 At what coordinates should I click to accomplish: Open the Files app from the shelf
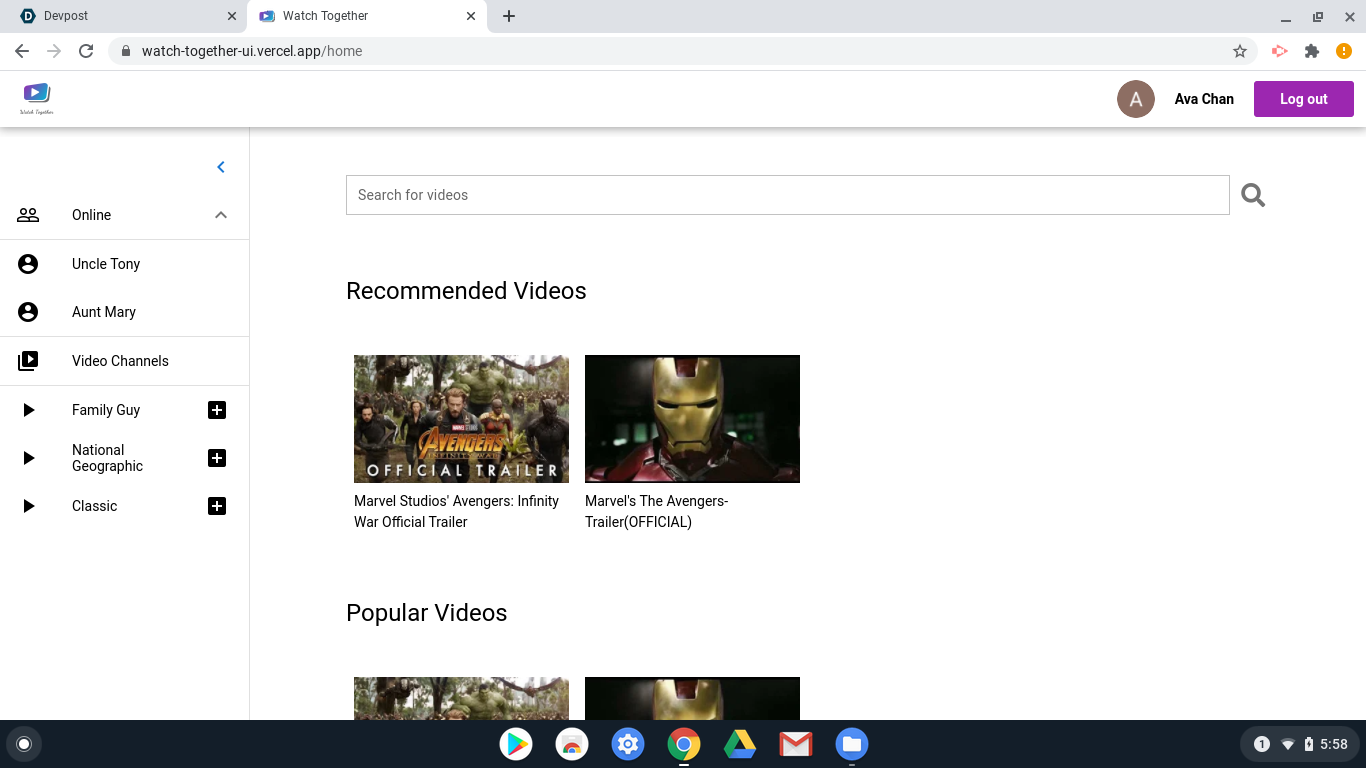tap(852, 744)
